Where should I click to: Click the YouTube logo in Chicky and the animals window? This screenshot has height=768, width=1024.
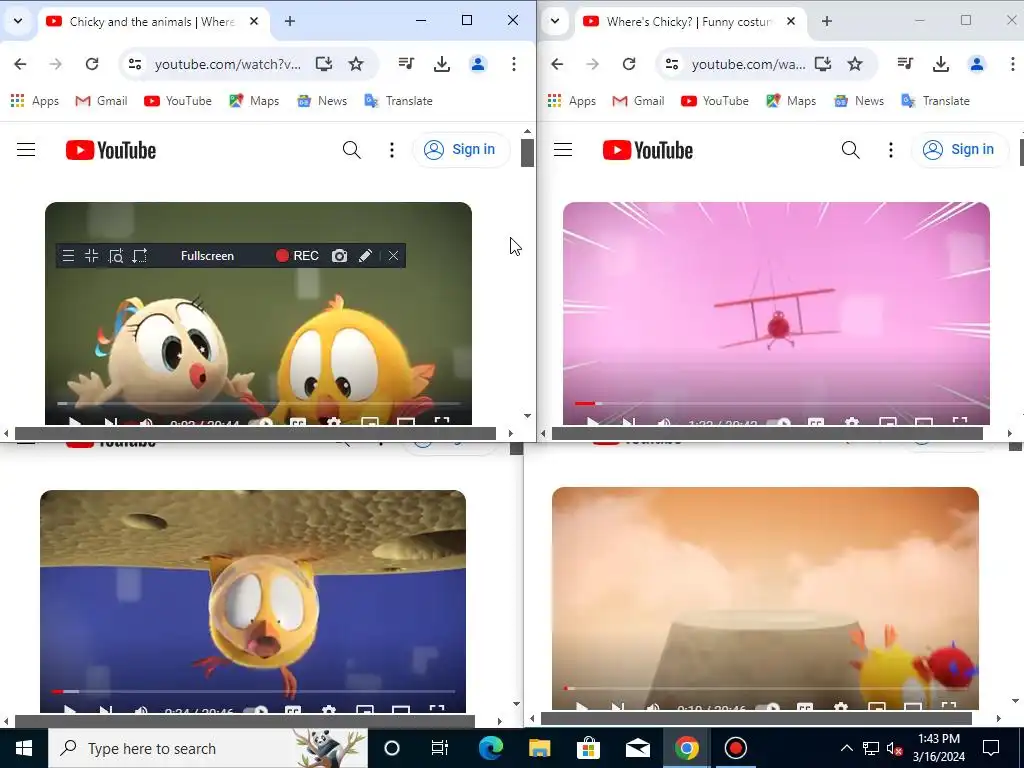111,150
